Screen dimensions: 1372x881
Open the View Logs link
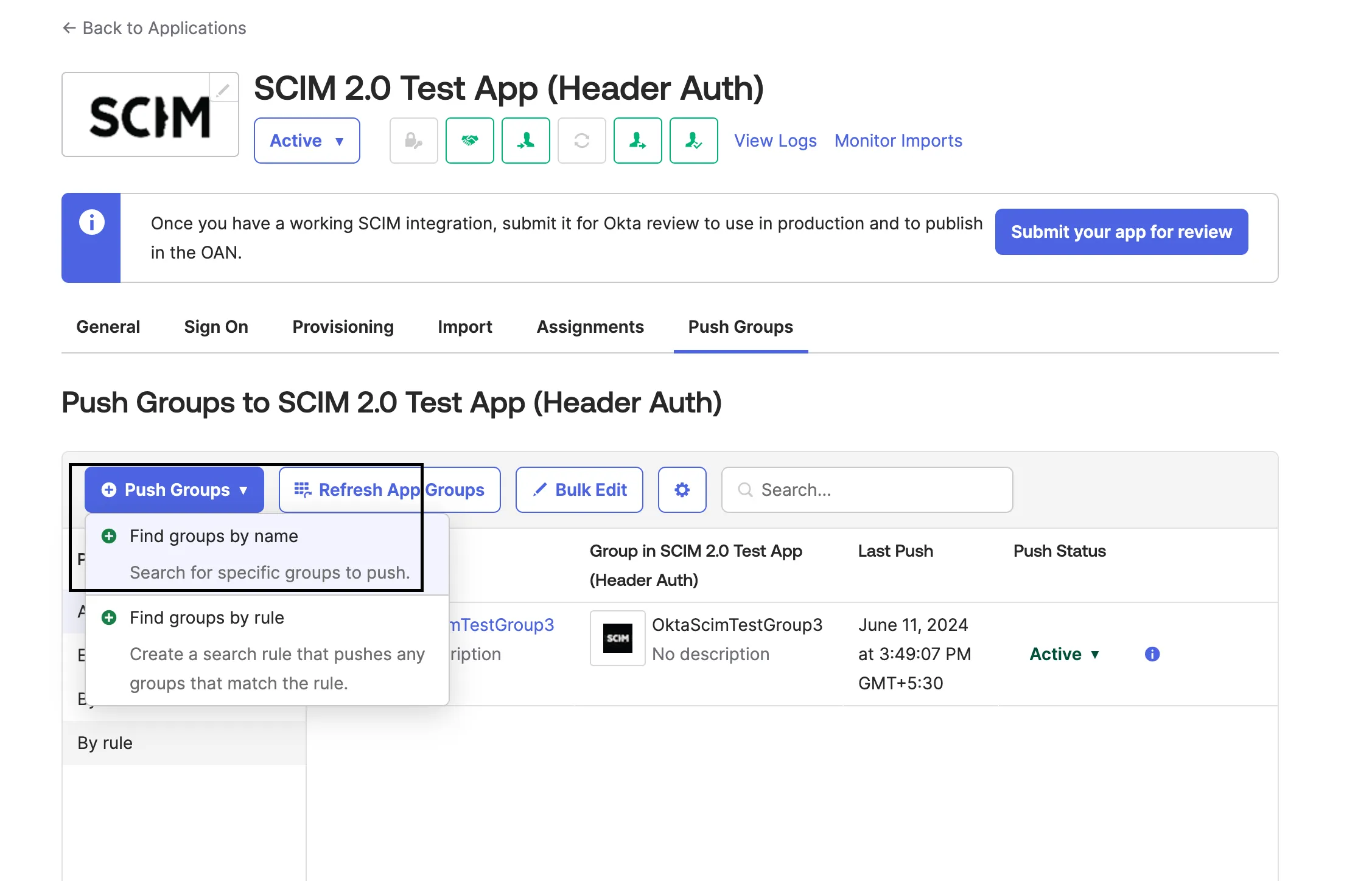tap(775, 141)
